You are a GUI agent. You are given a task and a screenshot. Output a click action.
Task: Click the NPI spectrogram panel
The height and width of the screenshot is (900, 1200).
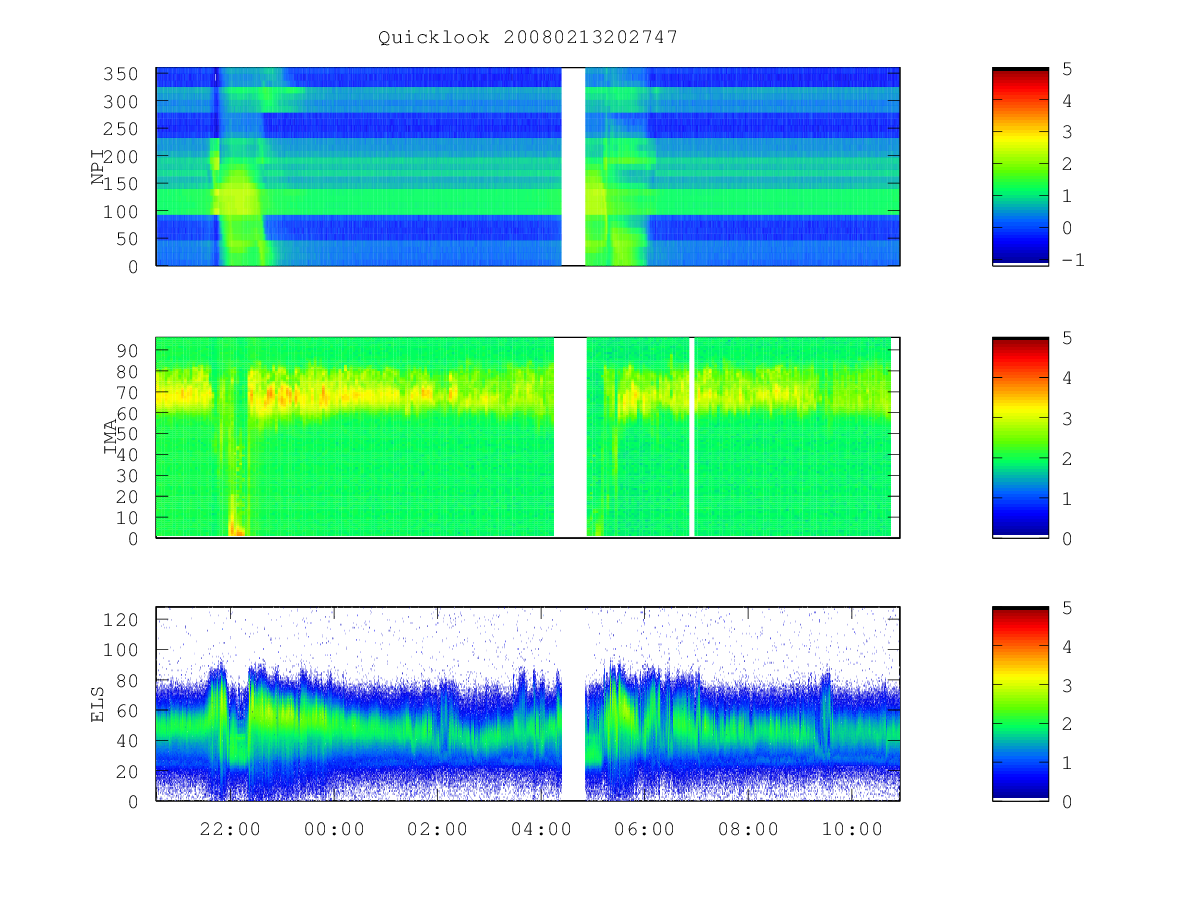point(528,167)
